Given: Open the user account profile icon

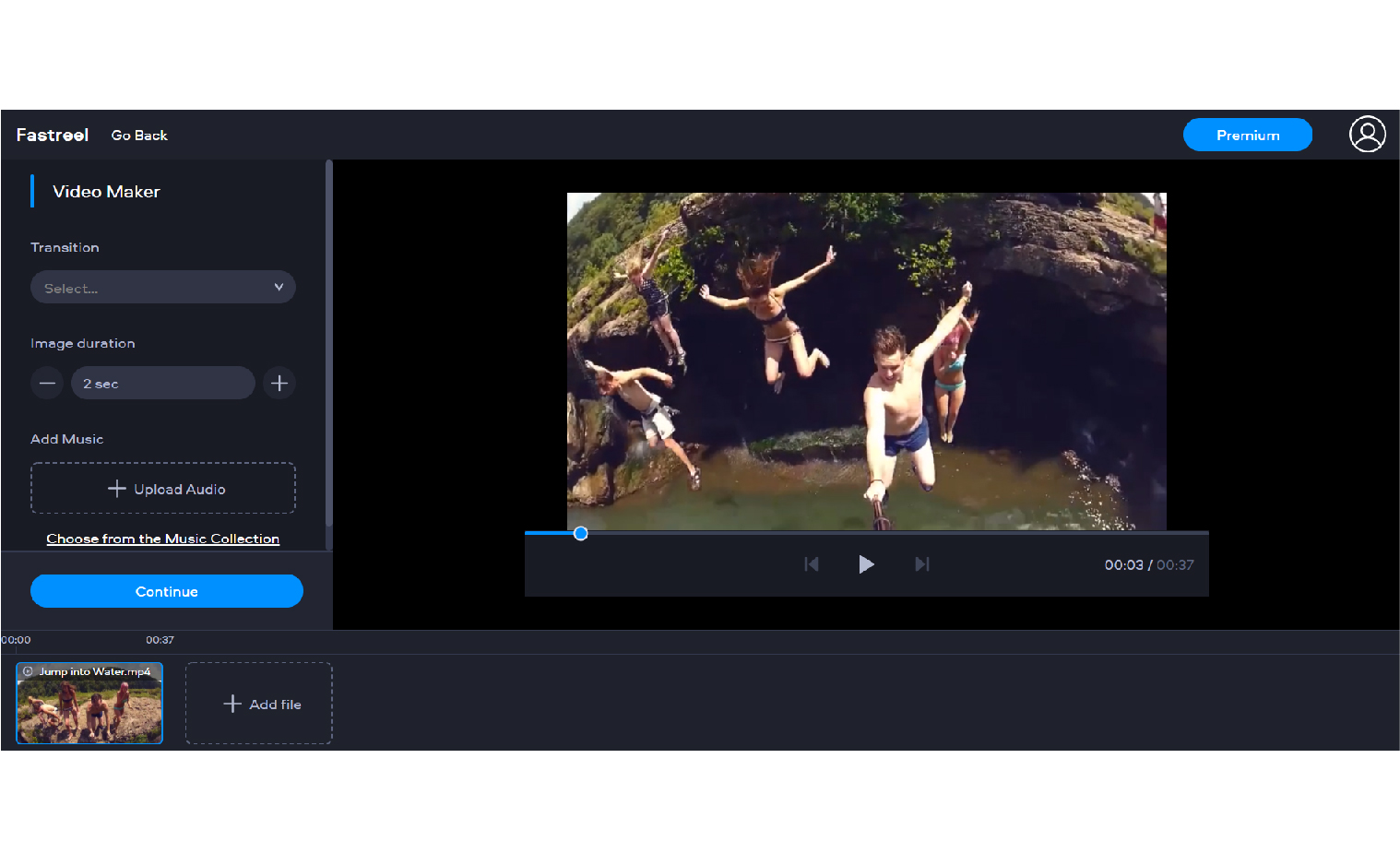Looking at the screenshot, I should (x=1367, y=135).
